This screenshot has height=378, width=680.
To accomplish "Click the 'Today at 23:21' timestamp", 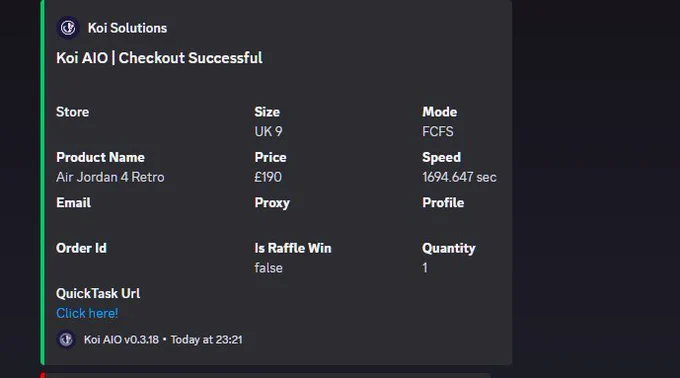I will coord(206,339).
